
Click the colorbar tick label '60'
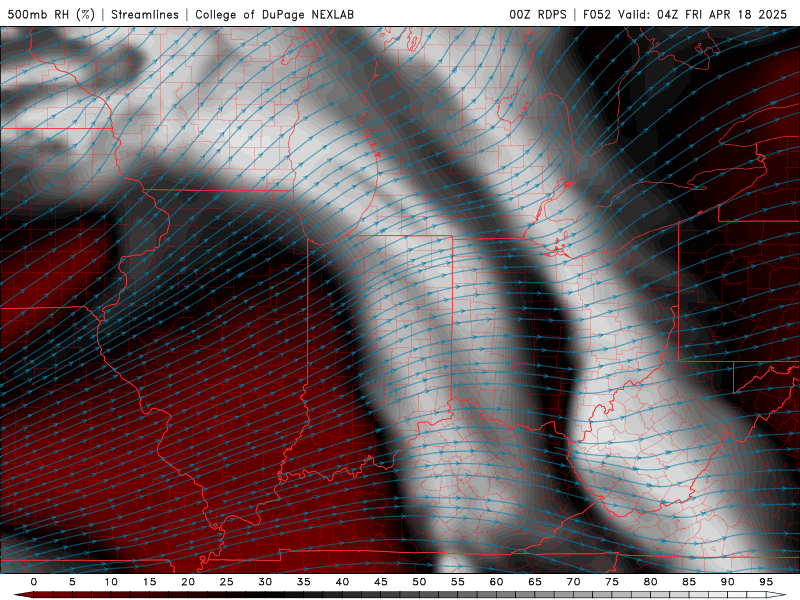(x=496, y=582)
